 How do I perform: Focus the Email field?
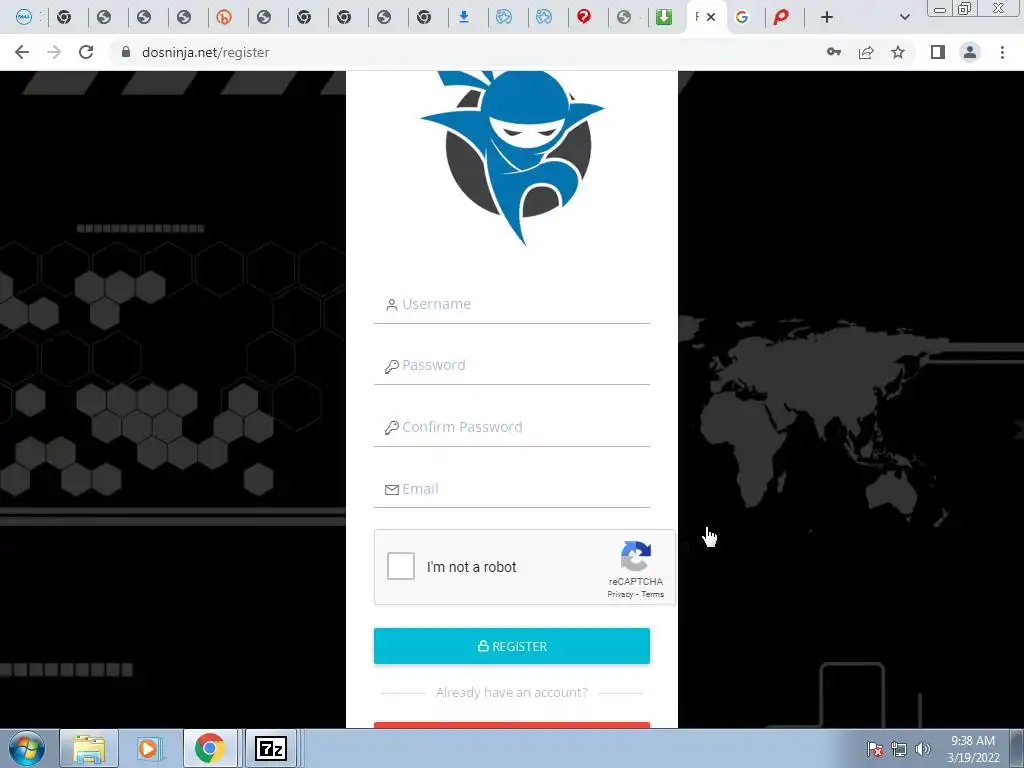[512, 489]
